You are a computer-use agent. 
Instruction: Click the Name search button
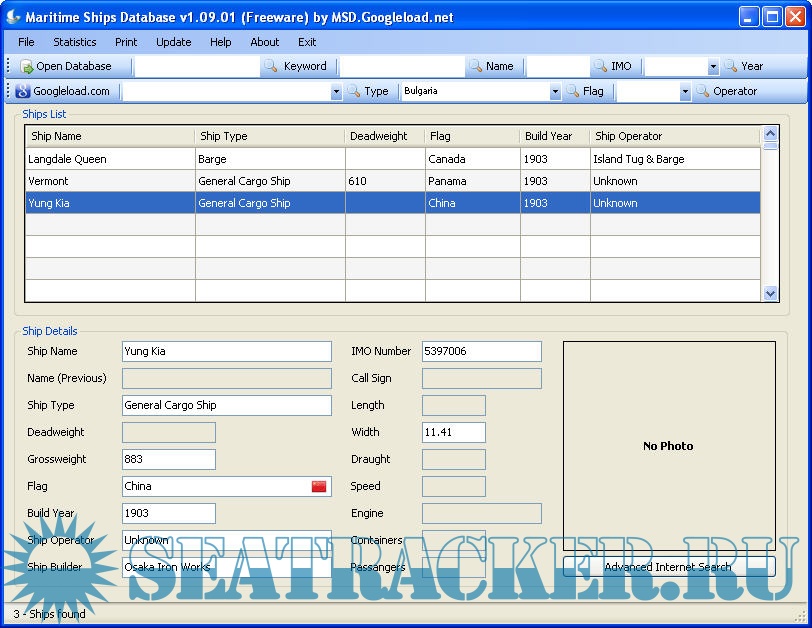pos(490,66)
